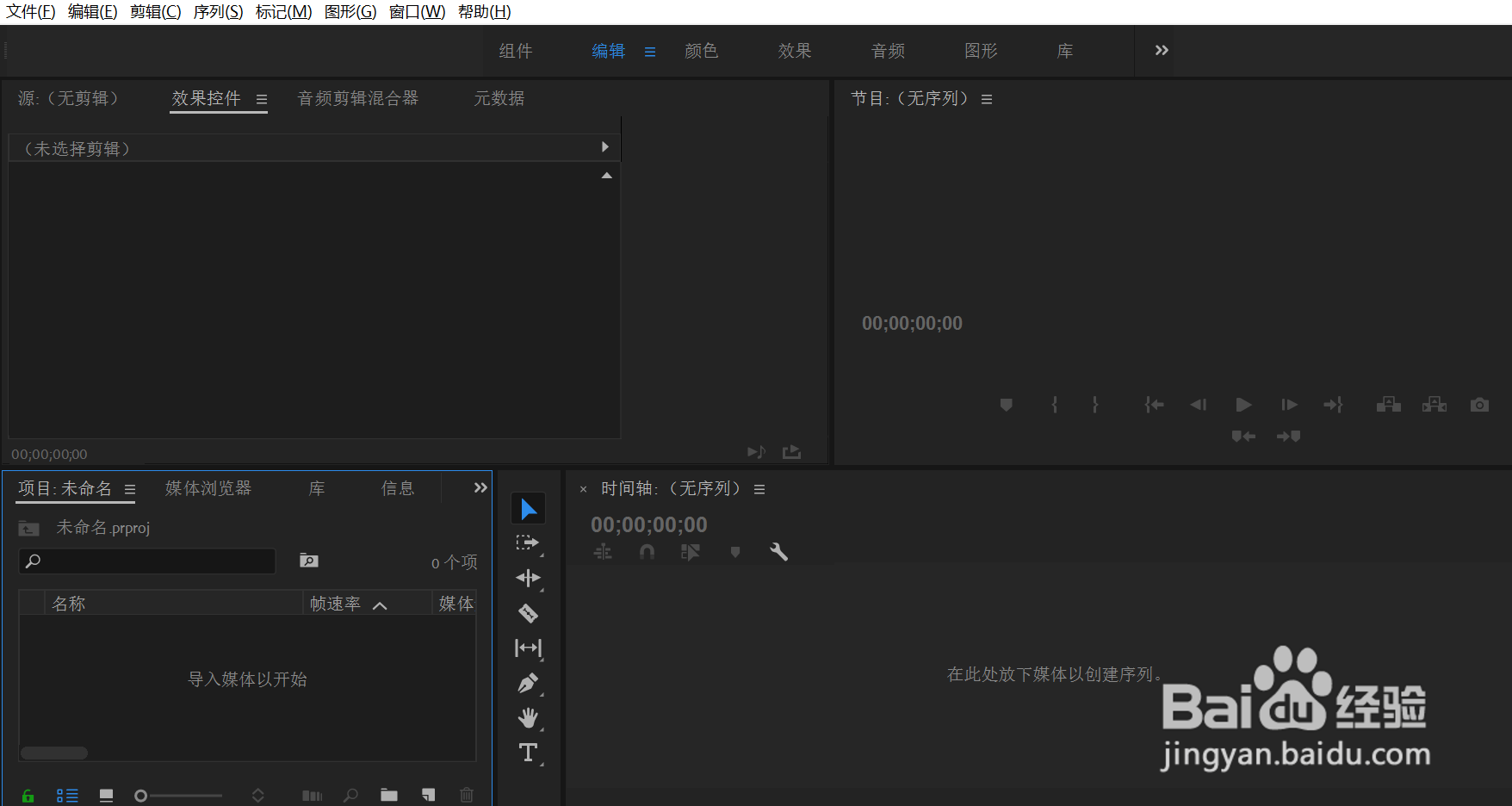Click Go to In point button
Image resolution: width=1512 pixels, height=806 pixels.
click(x=1154, y=405)
